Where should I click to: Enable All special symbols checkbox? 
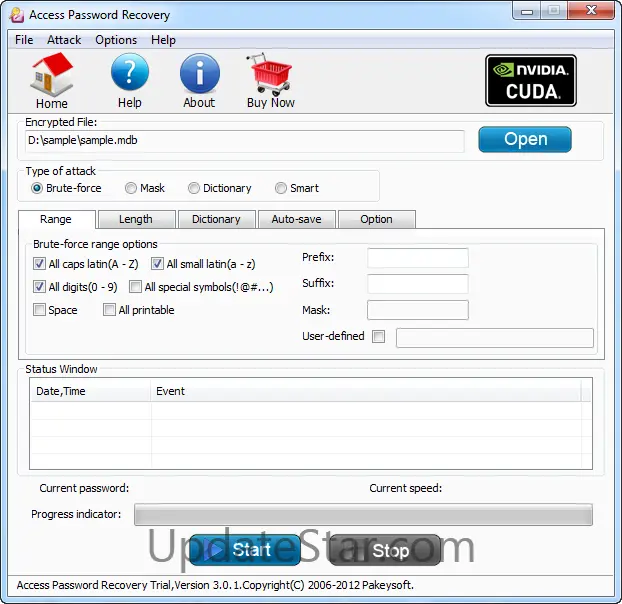135,287
